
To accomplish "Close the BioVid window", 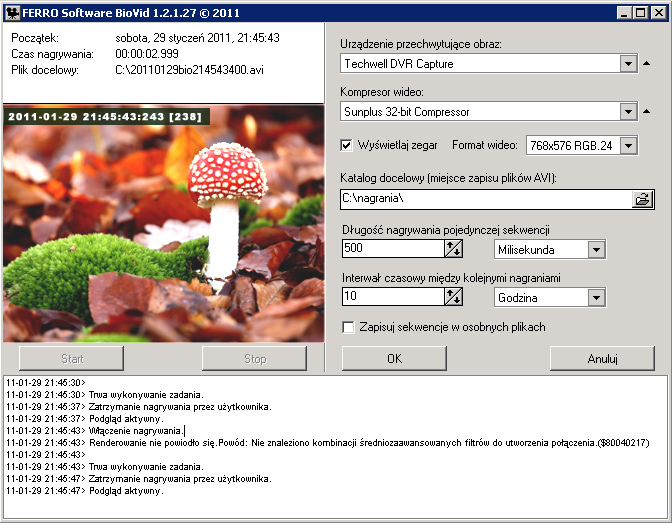I will pos(659,13).
